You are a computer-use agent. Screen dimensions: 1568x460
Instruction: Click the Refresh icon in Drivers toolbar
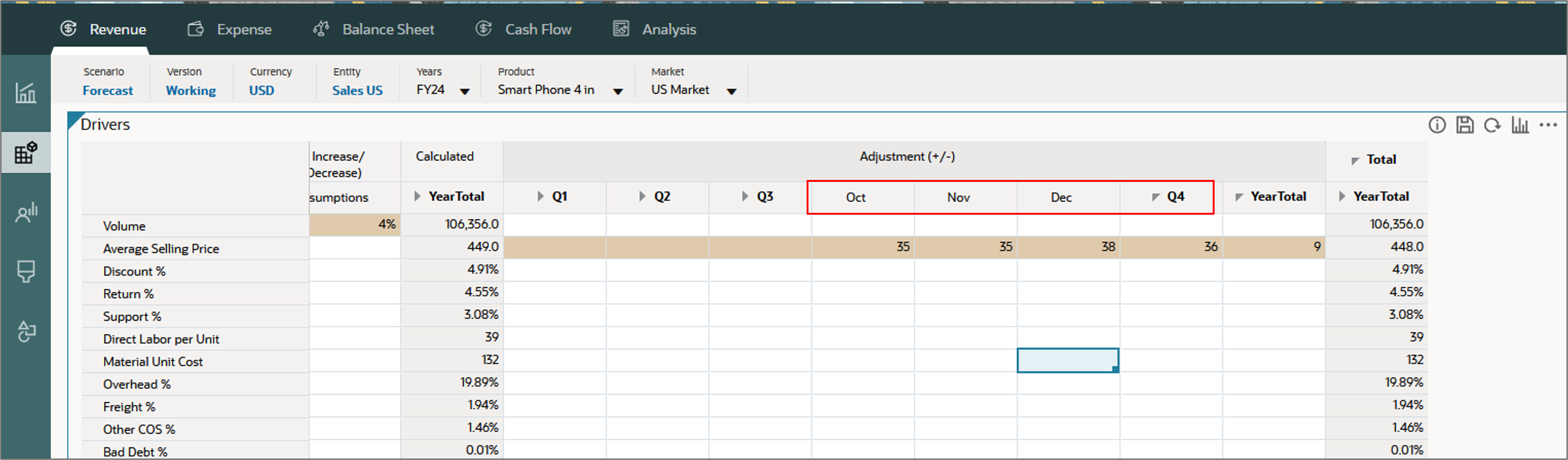click(x=1492, y=125)
